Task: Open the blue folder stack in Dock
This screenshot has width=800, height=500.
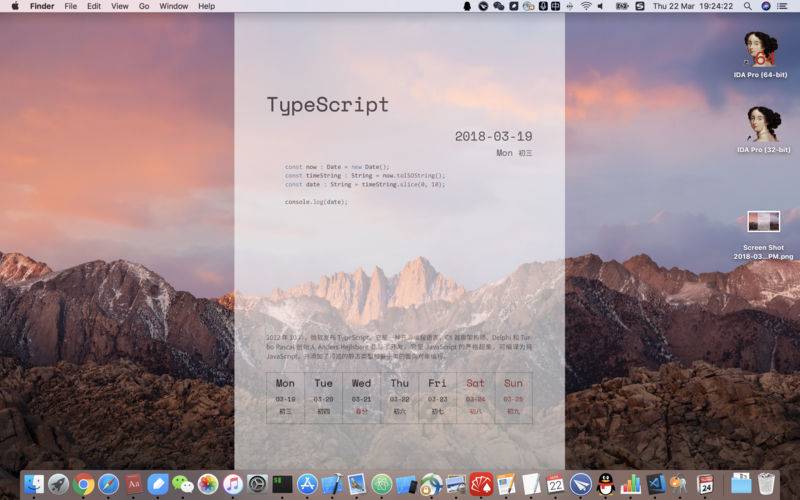Action: click(741, 484)
